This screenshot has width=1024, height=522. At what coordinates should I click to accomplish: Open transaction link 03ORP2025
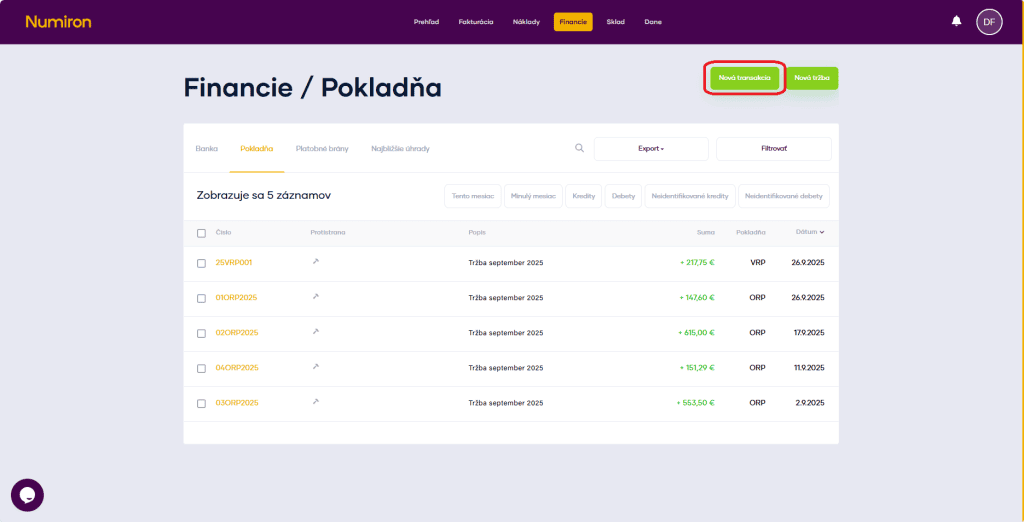[x=237, y=403]
